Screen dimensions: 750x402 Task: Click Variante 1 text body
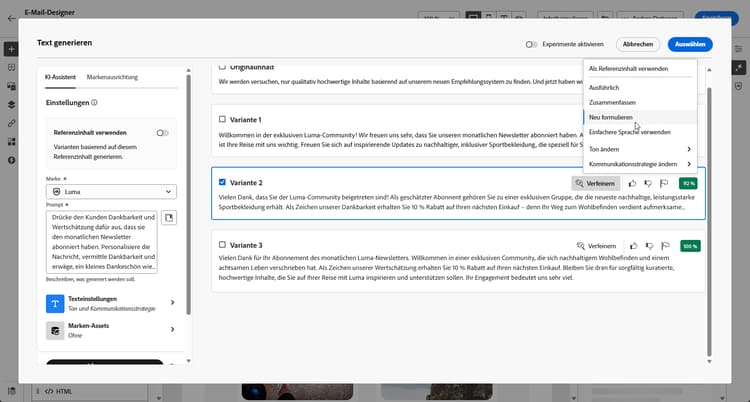pos(400,140)
